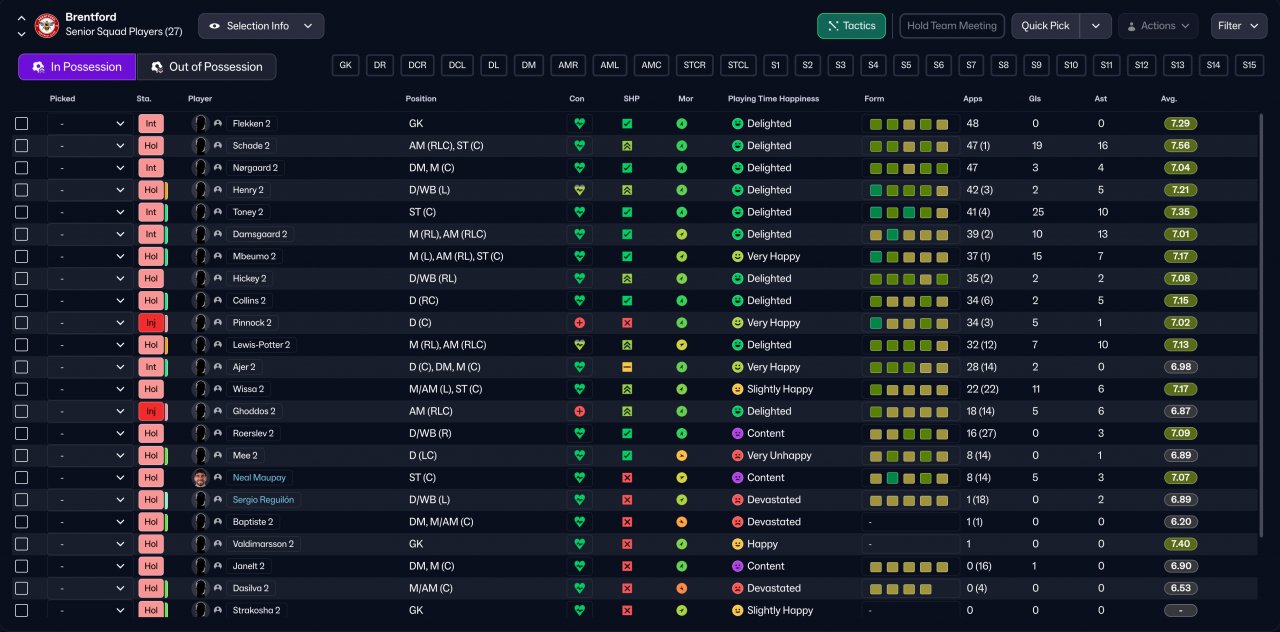Click the Inj status badge for Ghoddos
The image size is (1280, 632).
(151, 411)
